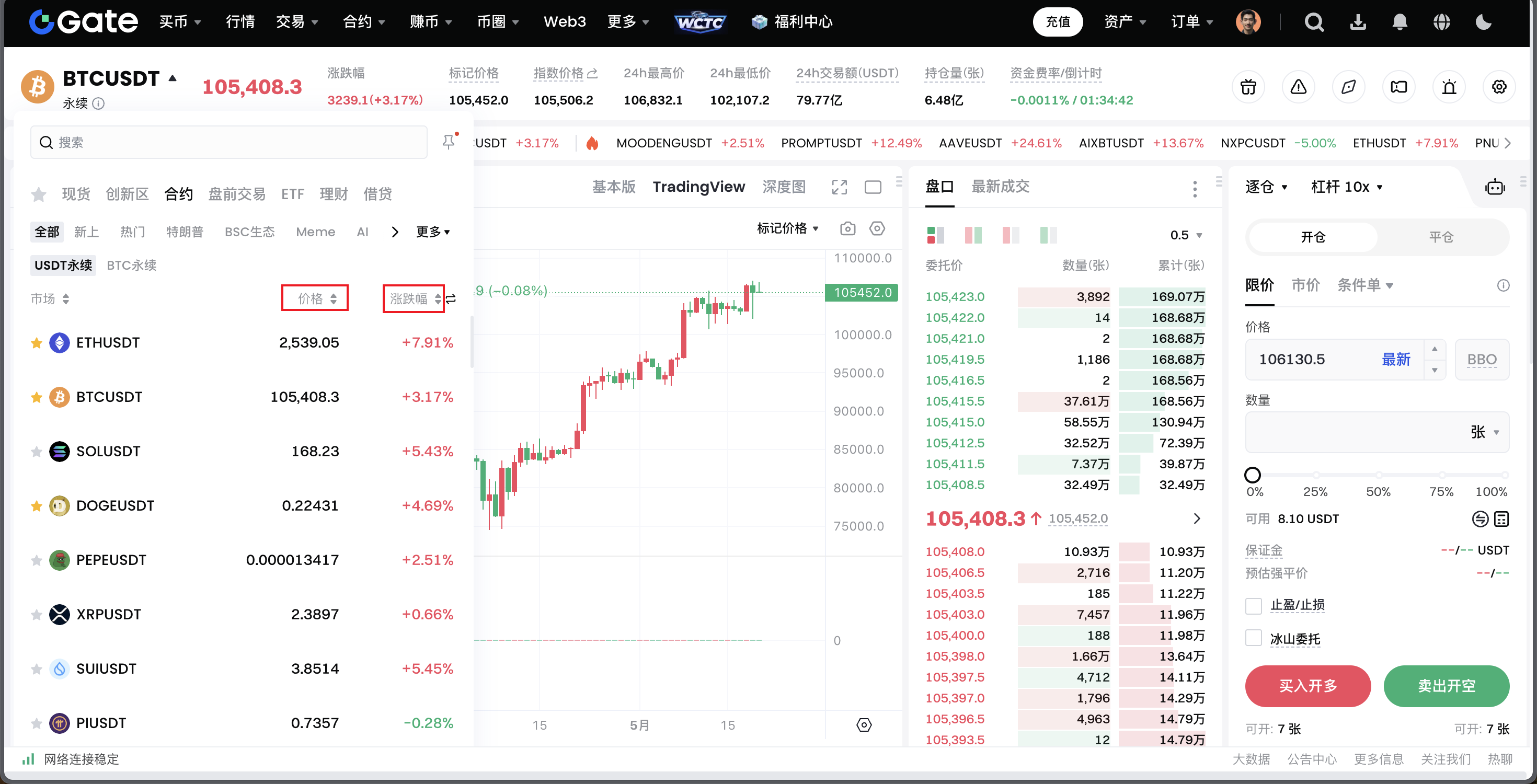
Task: Click the 买入开多 button
Action: click(1307, 686)
